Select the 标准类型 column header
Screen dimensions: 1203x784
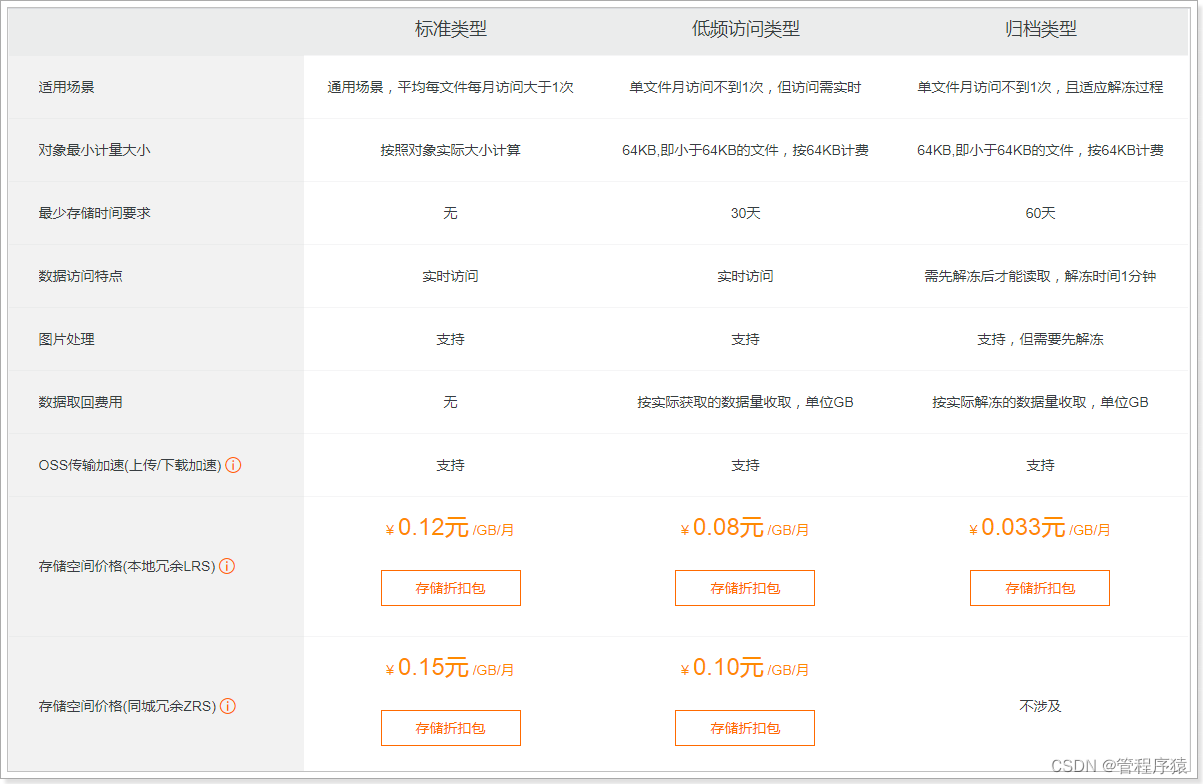coord(450,29)
